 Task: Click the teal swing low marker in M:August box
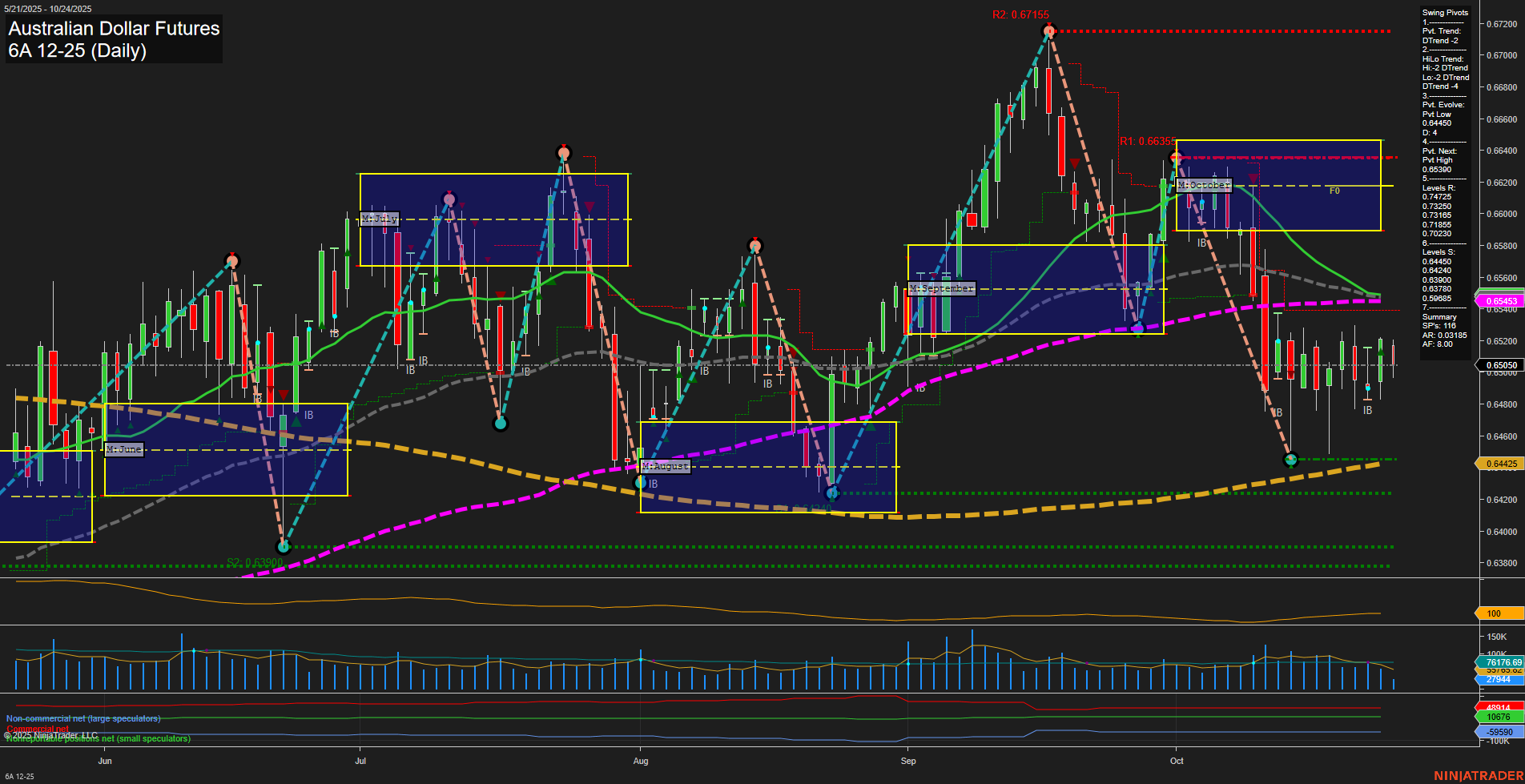coord(831,493)
